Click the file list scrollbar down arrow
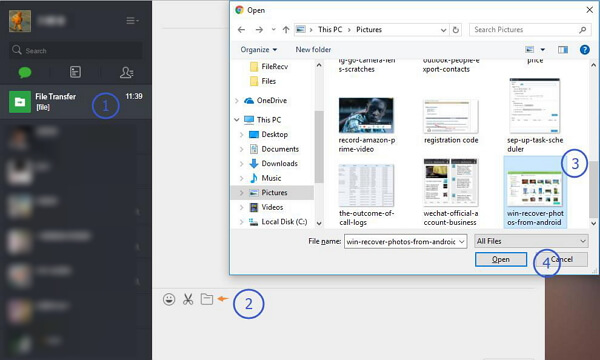Screen dimensions: 600x360 (593, 223)
